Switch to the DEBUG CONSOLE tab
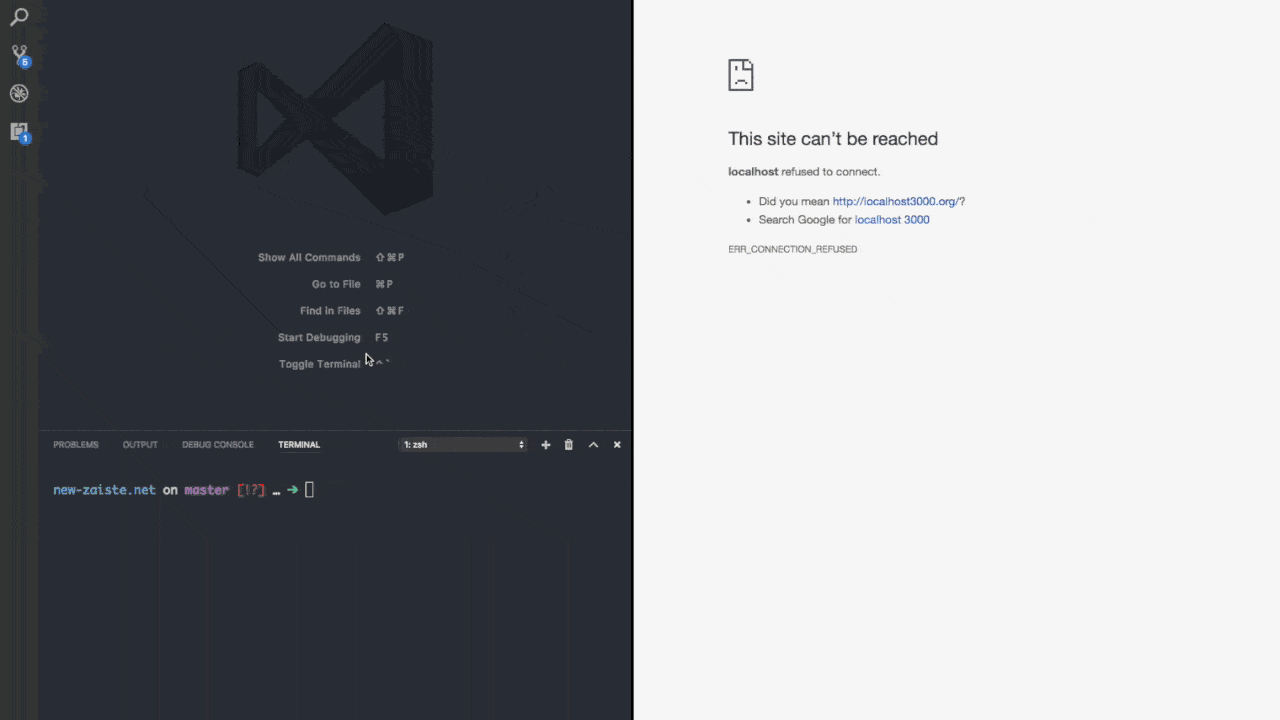The width and height of the screenshot is (1280, 720). click(218, 445)
